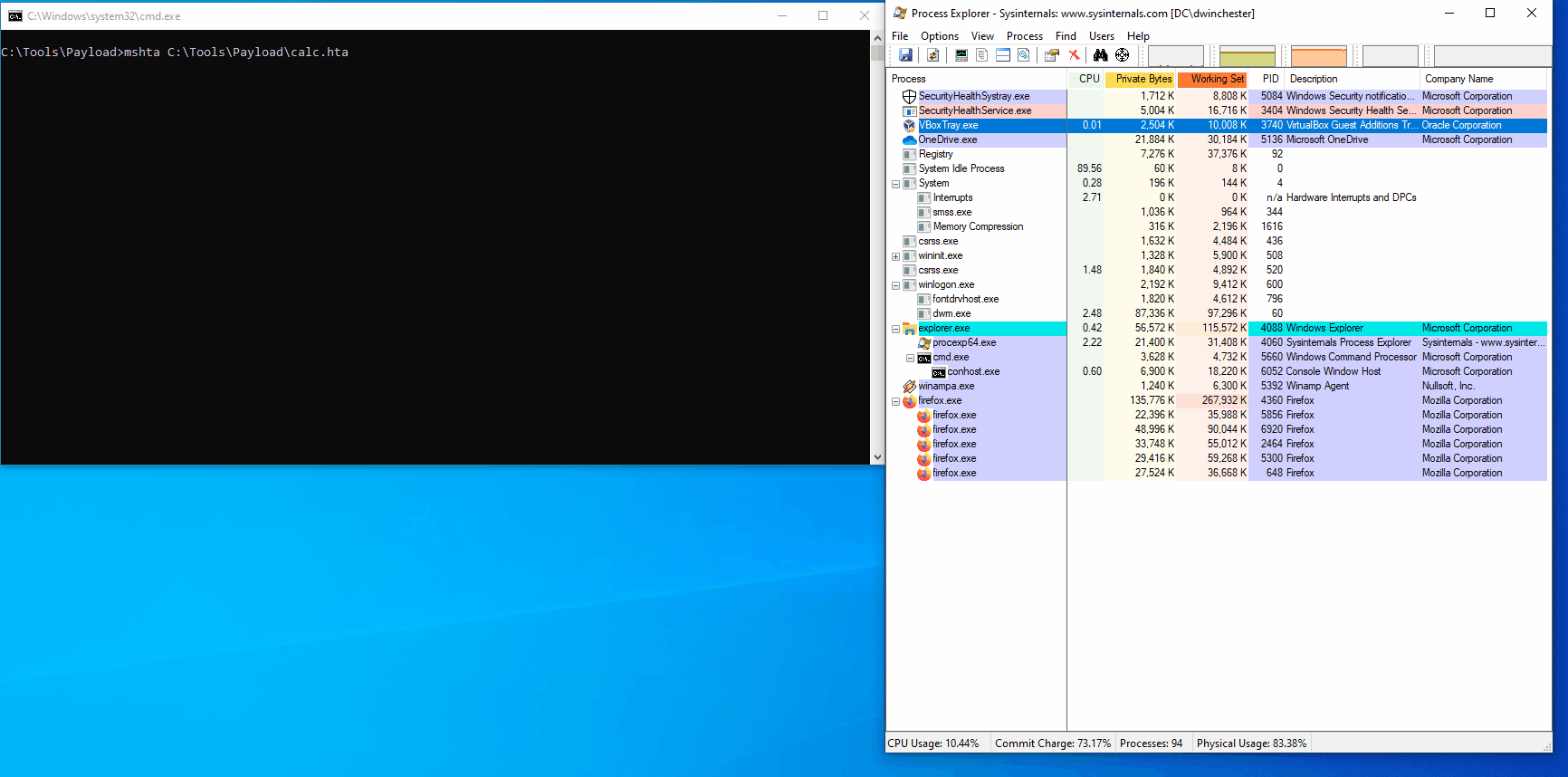Click the conhost.exe console icon
1568x777 pixels.
pos(939,371)
